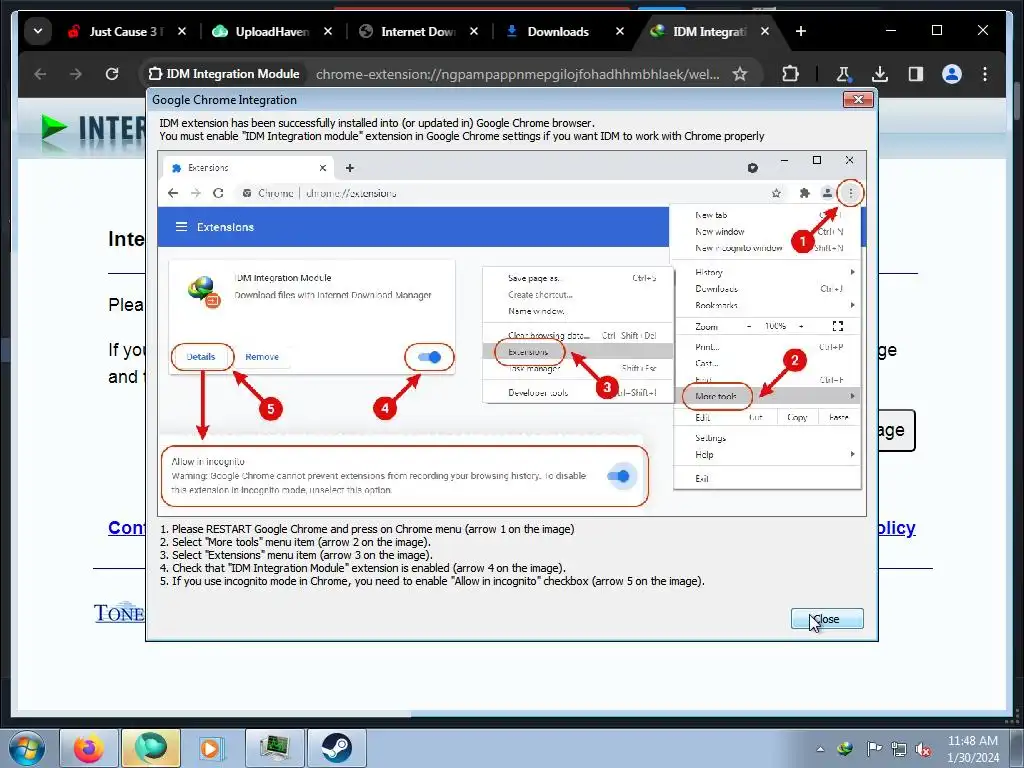Open the tab search chevron in Chrome

(38, 31)
